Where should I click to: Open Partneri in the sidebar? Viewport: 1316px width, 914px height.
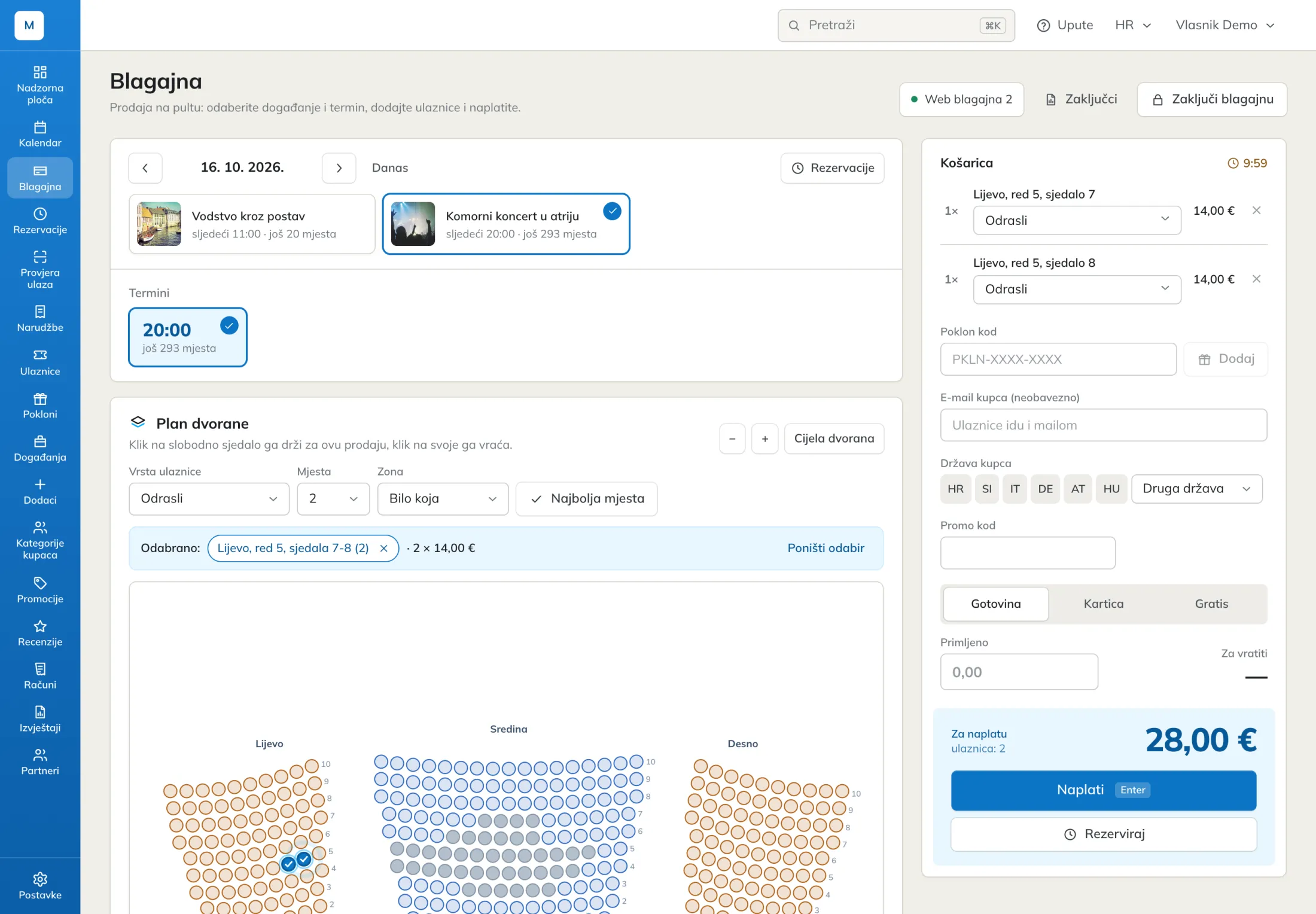tap(40, 762)
